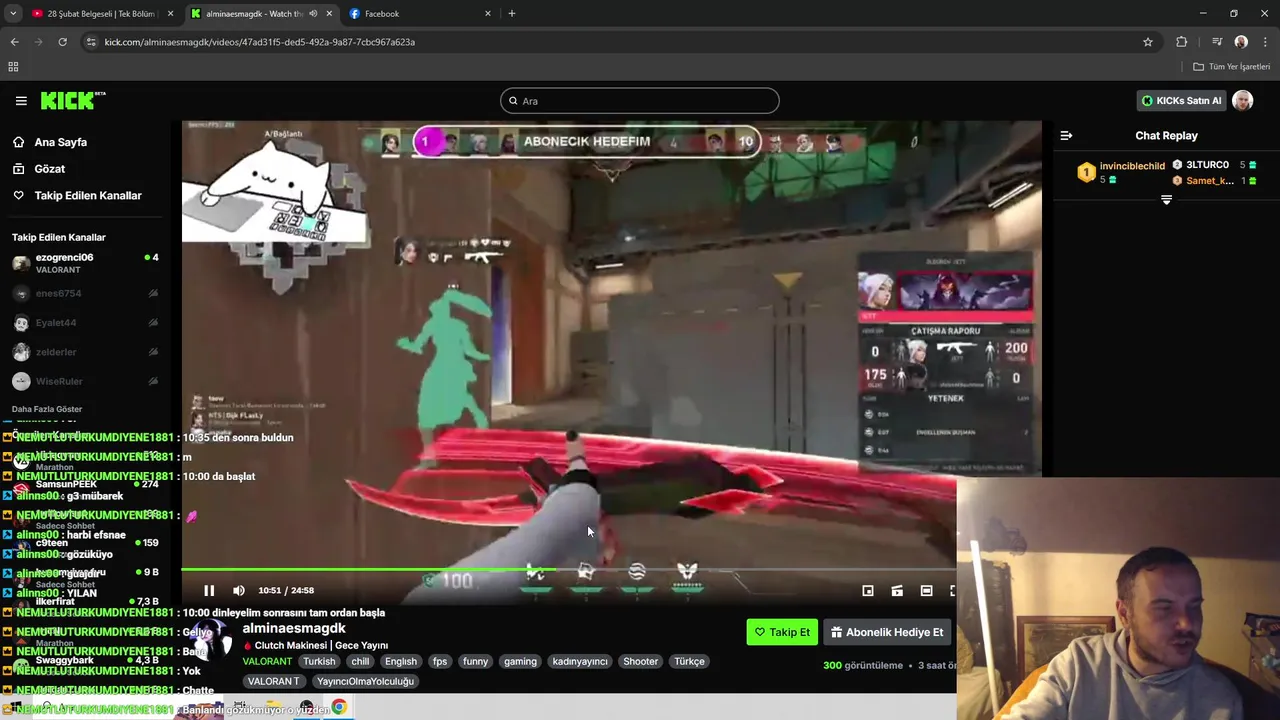Select the chill tag

tap(360, 661)
